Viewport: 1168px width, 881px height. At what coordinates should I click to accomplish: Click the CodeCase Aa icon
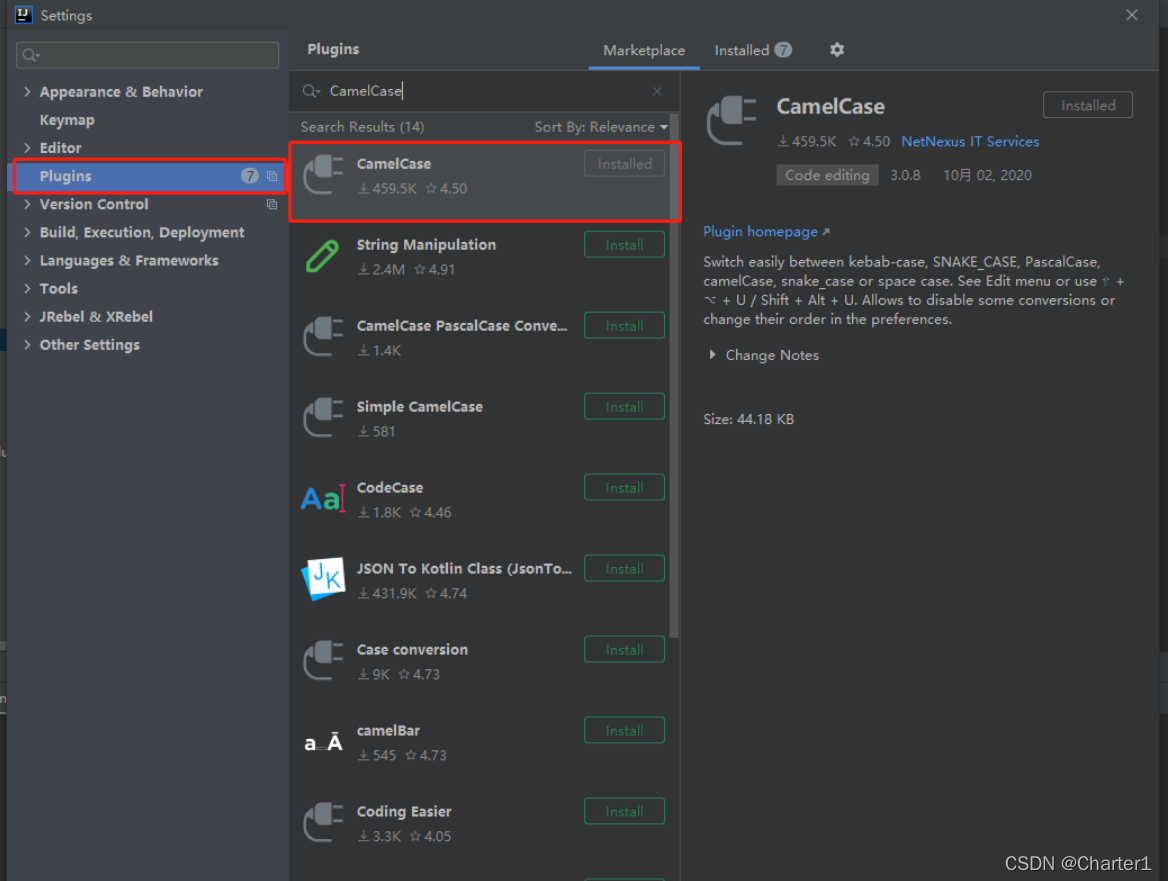pos(323,498)
